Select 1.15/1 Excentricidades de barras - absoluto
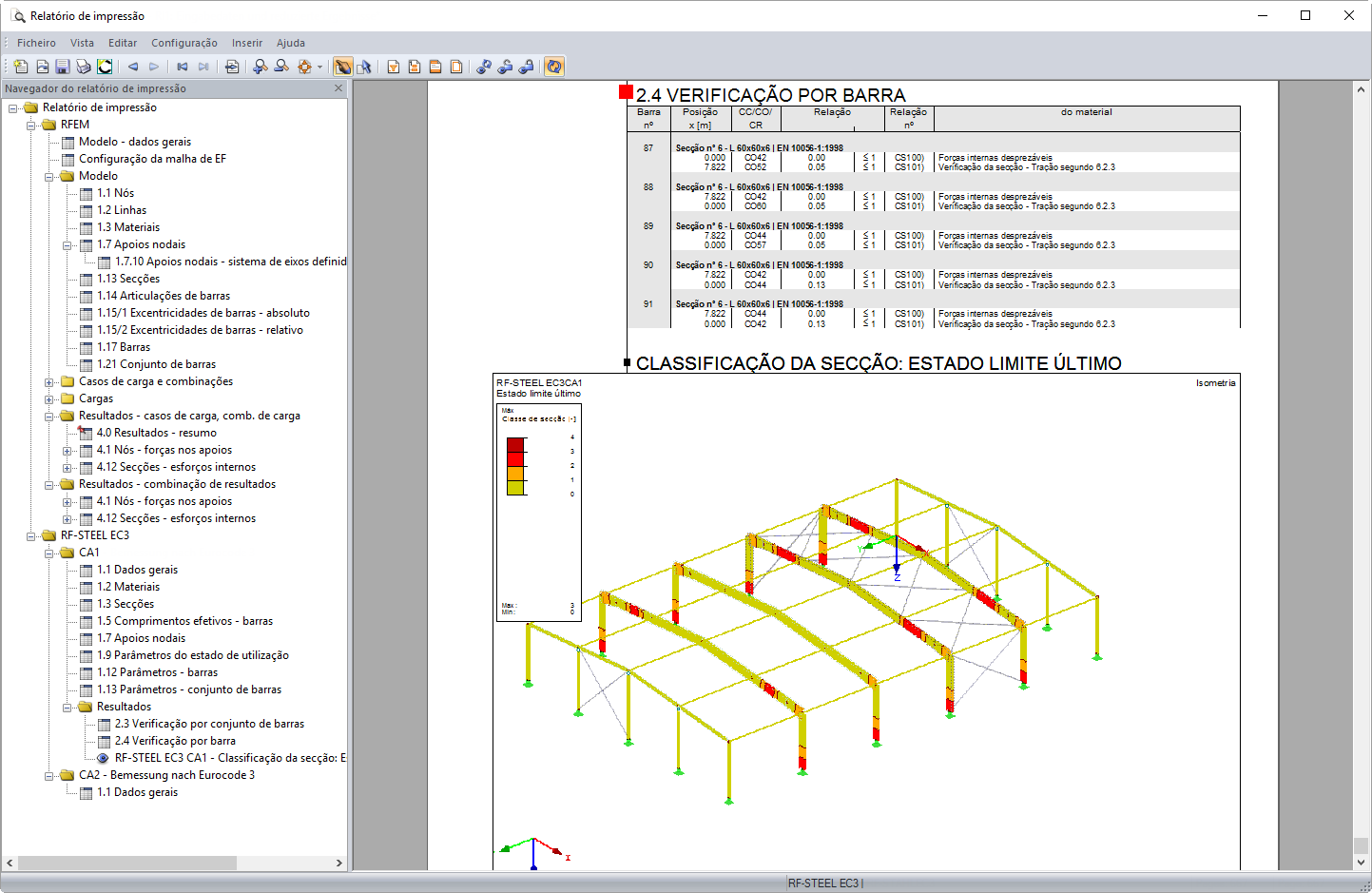The image size is (1372, 893). [203, 313]
